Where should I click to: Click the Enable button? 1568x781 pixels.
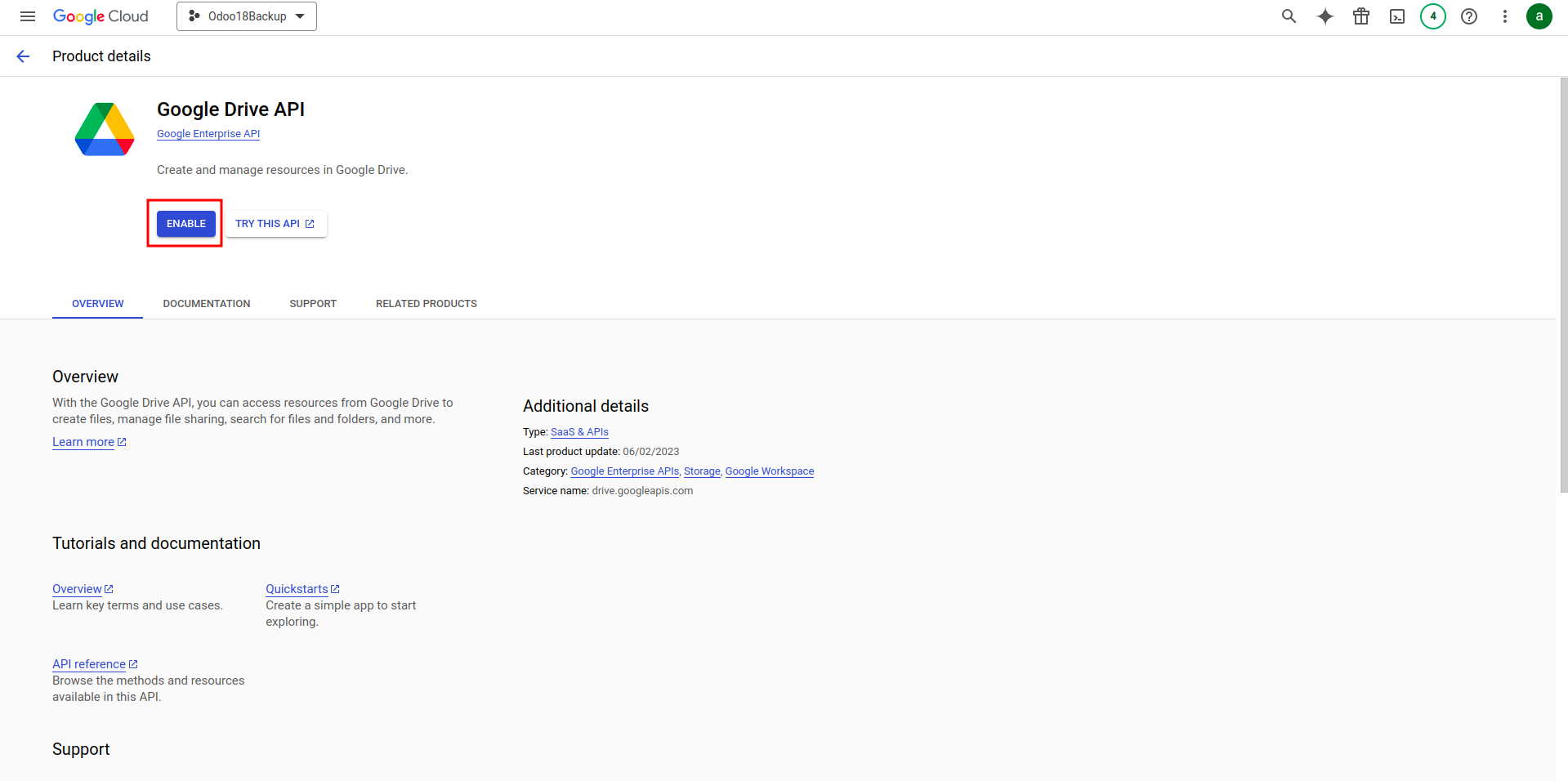[186, 224]
